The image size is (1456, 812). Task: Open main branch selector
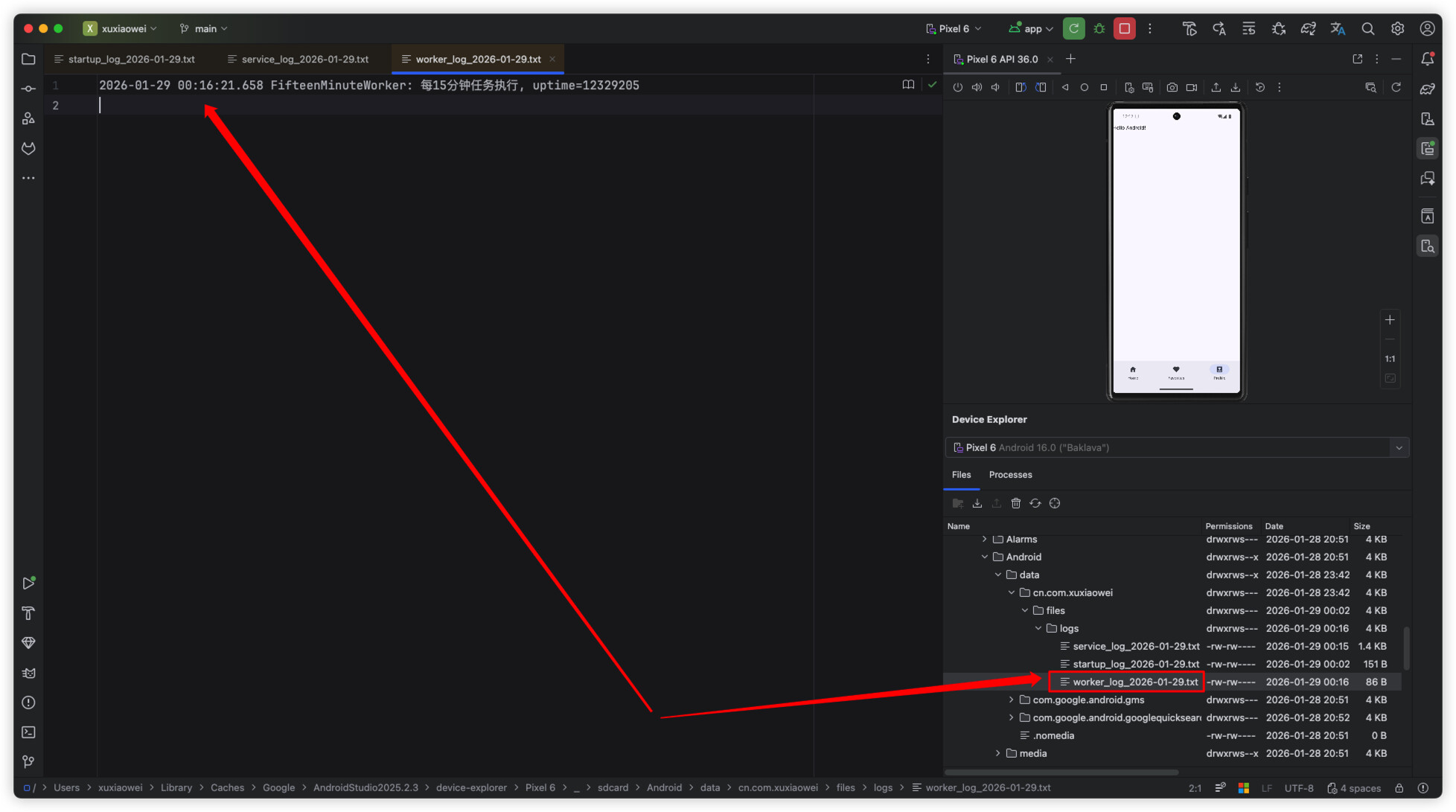(204, 29)
